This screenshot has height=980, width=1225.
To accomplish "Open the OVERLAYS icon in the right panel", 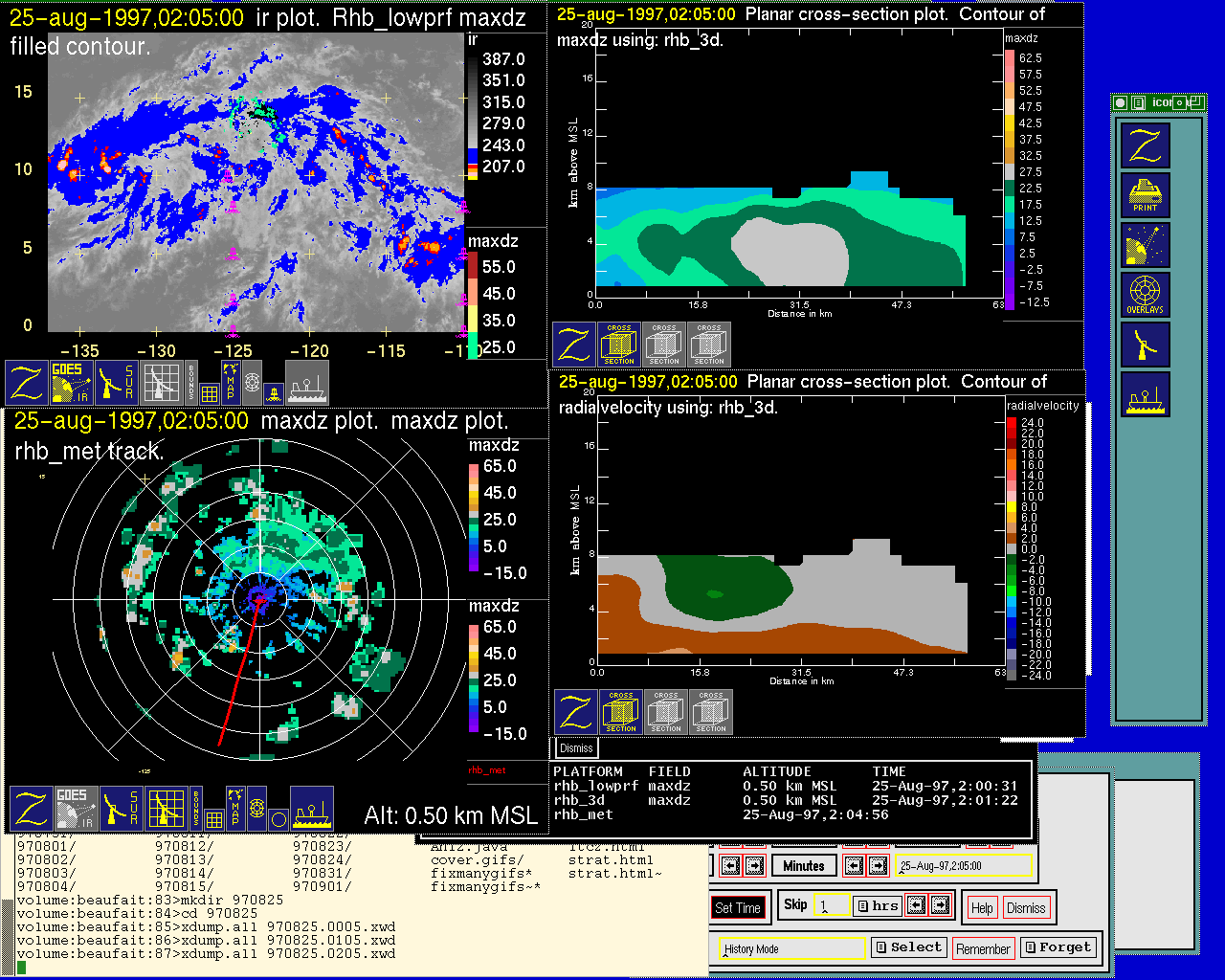I will [1145, 295].
